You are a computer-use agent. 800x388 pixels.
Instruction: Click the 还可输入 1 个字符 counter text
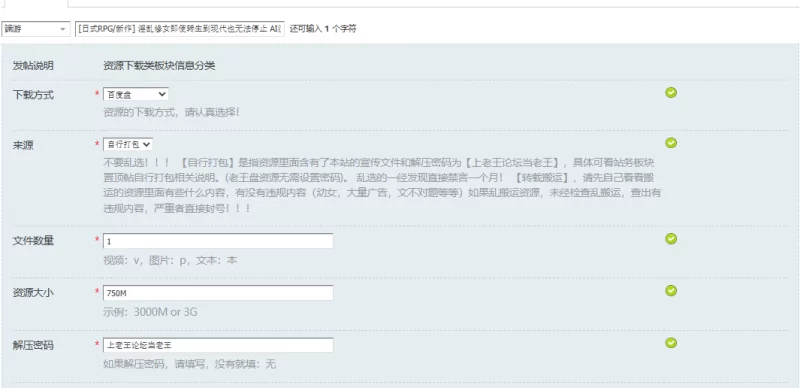(323, 29)
